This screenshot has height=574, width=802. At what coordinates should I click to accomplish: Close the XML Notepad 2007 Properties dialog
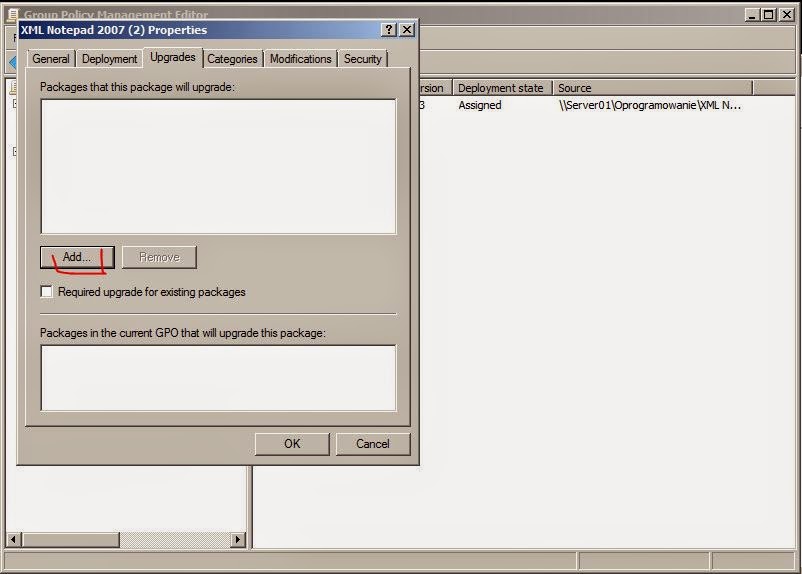point(407,30)
